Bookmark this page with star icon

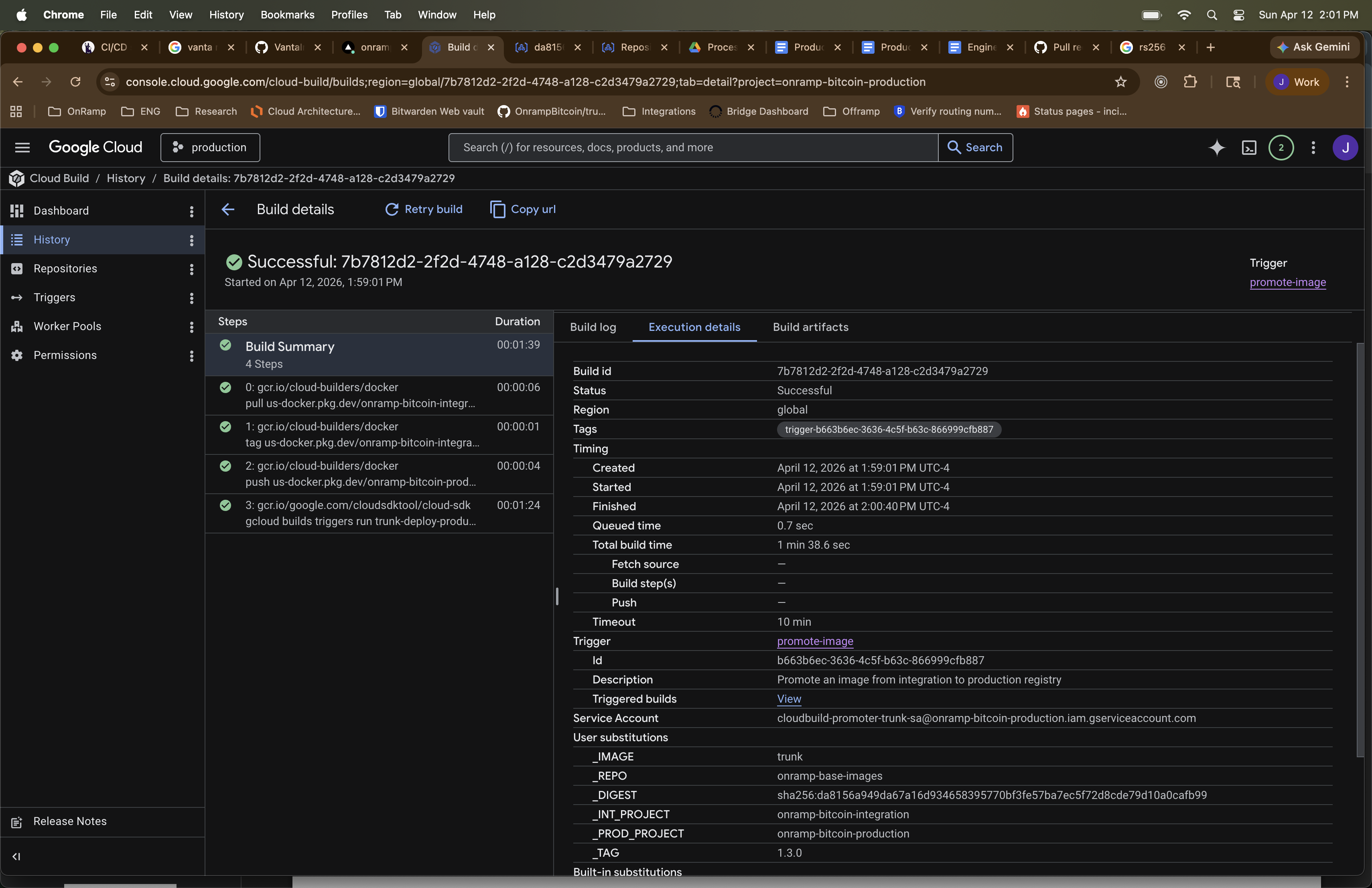(x=1120, y=82)
